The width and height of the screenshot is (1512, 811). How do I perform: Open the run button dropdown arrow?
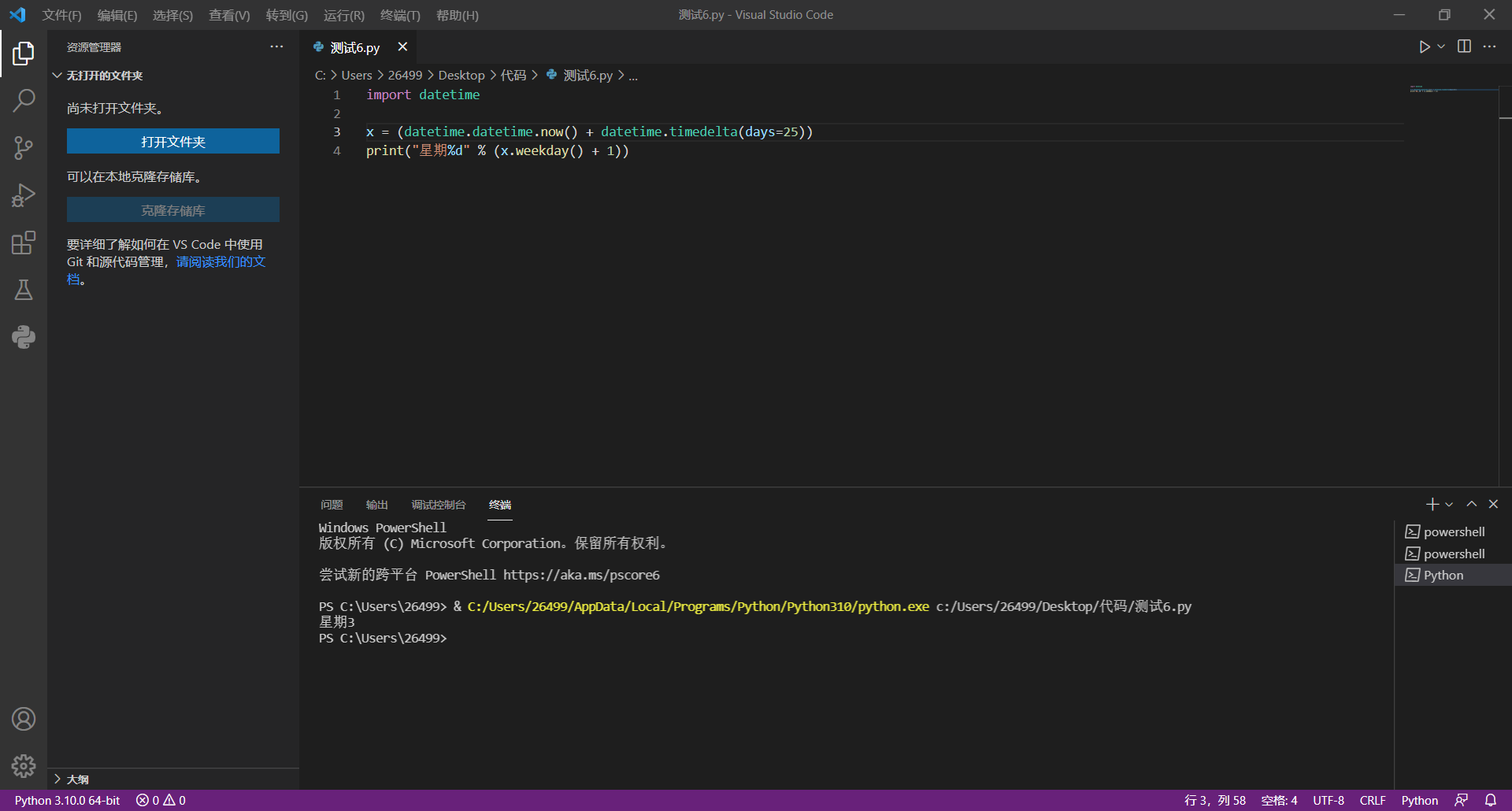(1441, 47)
